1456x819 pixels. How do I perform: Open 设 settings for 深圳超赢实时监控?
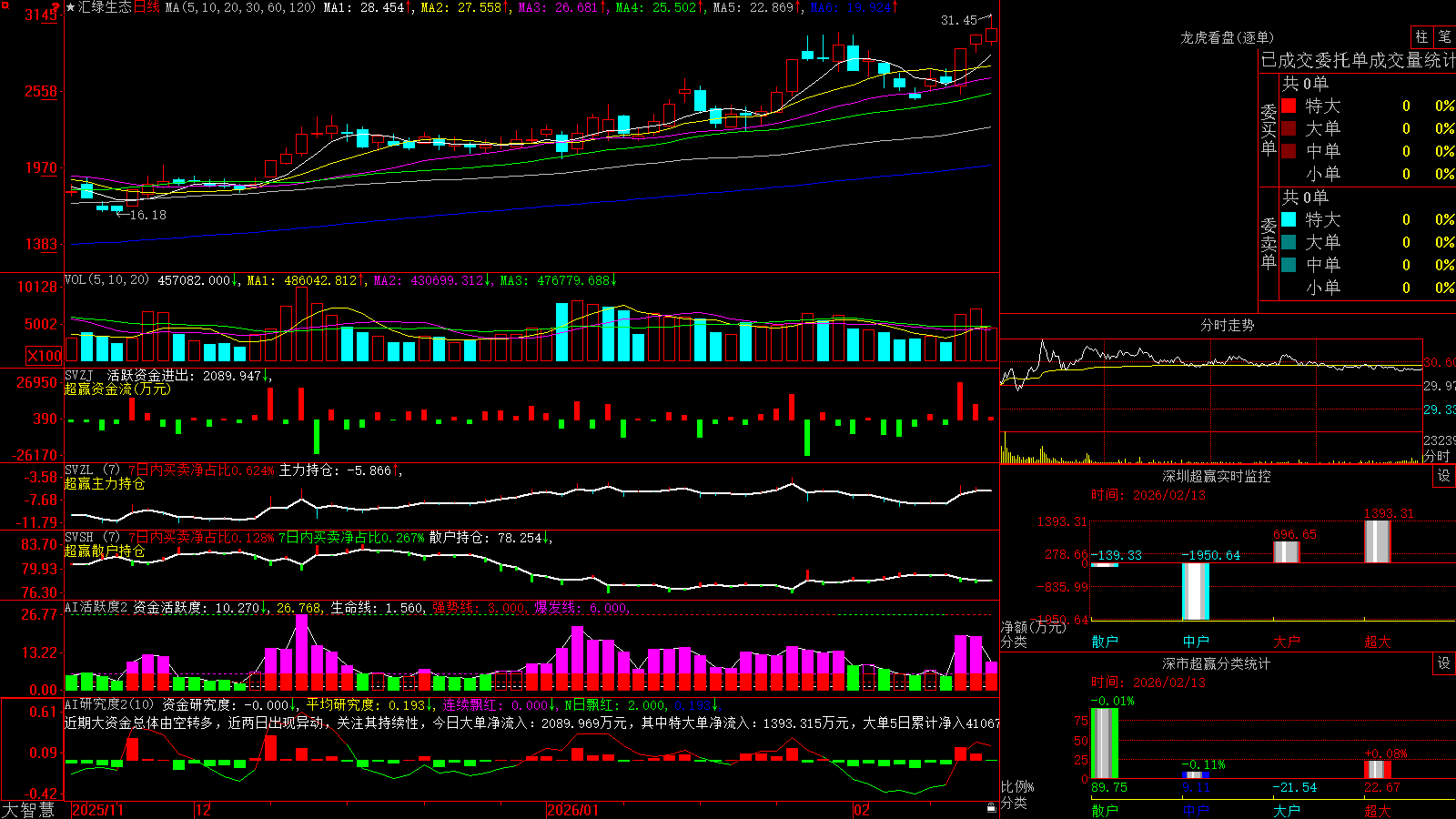tap(1444, 476)
